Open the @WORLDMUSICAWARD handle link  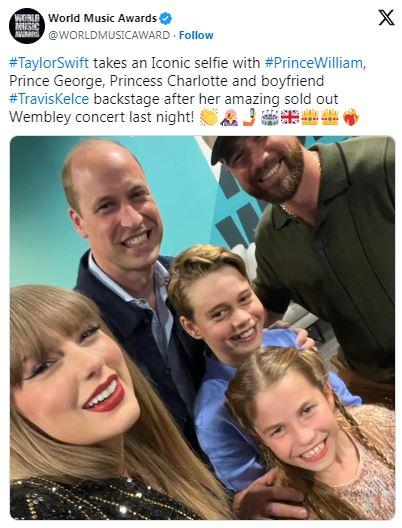click(109, 35)
